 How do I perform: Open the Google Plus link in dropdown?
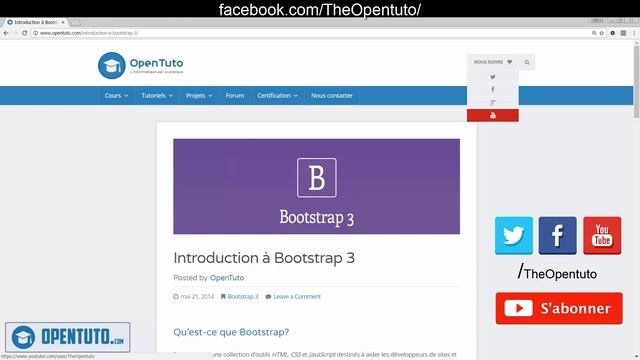pyautogui.click(x=493, y=102)
